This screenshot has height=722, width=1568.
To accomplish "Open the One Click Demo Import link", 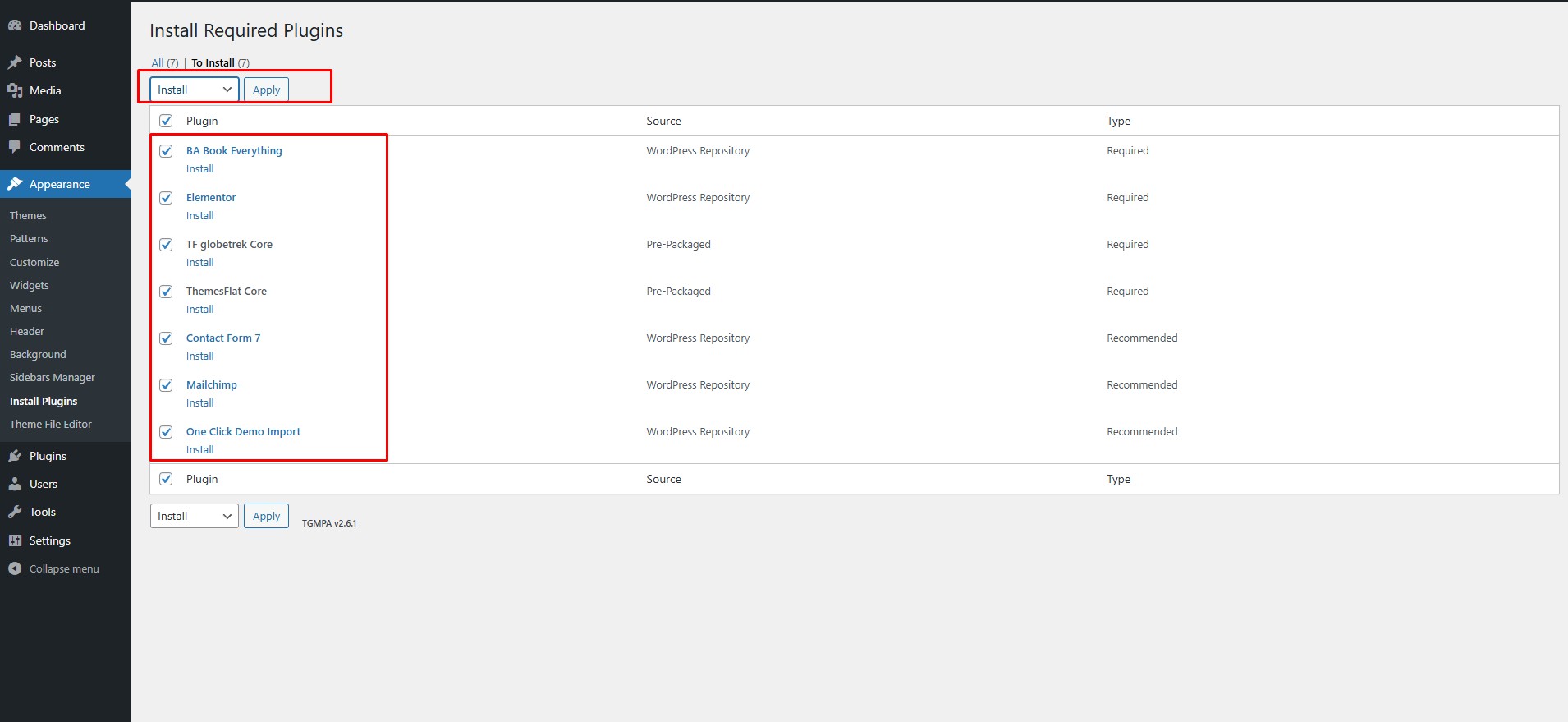I will point(243,432).
